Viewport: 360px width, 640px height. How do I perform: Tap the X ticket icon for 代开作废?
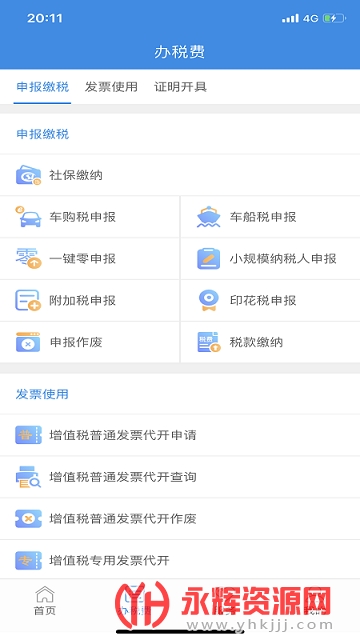(x=28, y=519)
